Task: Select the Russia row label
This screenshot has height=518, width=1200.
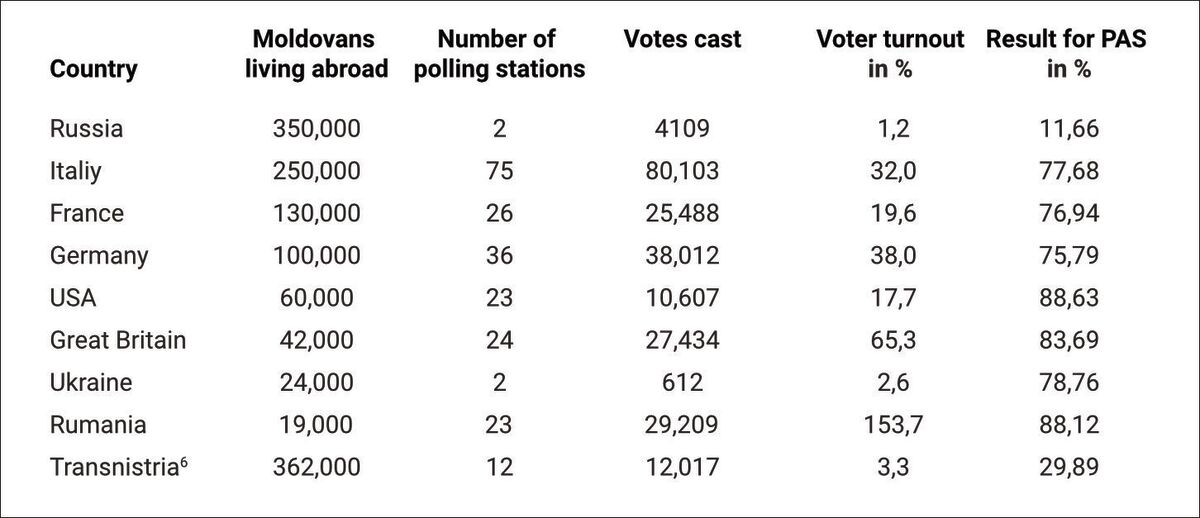Action: pyautogui.click(x=87, y=129)
